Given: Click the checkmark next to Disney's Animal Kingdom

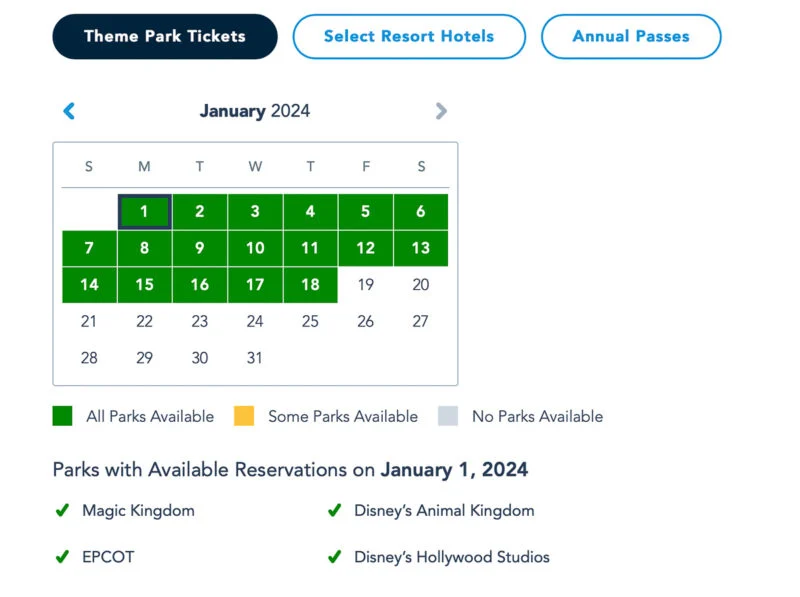Looking at the screenshot, I should (334, 510).
